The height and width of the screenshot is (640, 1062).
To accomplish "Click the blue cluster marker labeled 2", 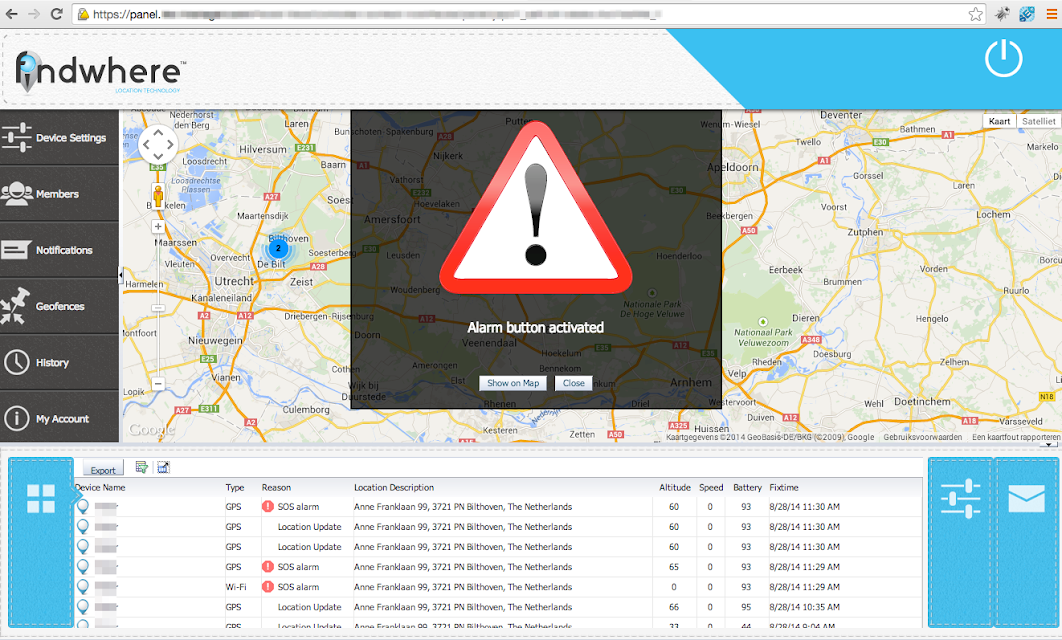I will tap(278, 249).
